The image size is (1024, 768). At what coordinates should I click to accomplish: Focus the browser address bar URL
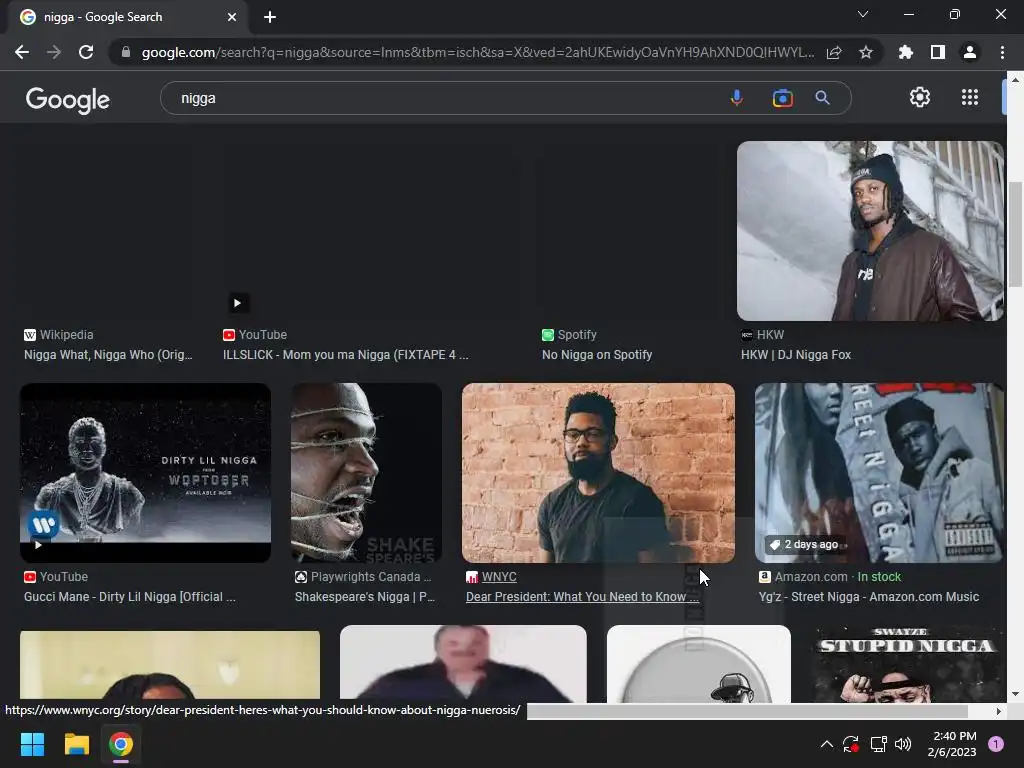[477, 52]
